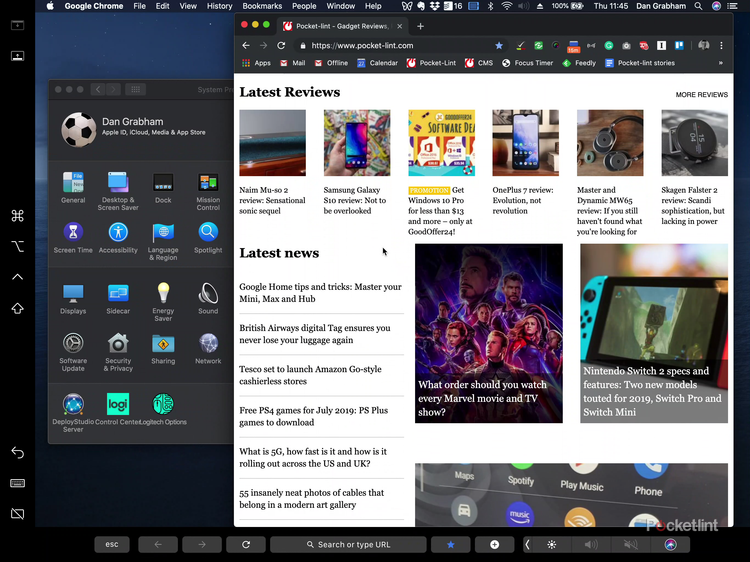
Task: Disconnect Sidecar using sidebar icon
Action: click(18, 514)
